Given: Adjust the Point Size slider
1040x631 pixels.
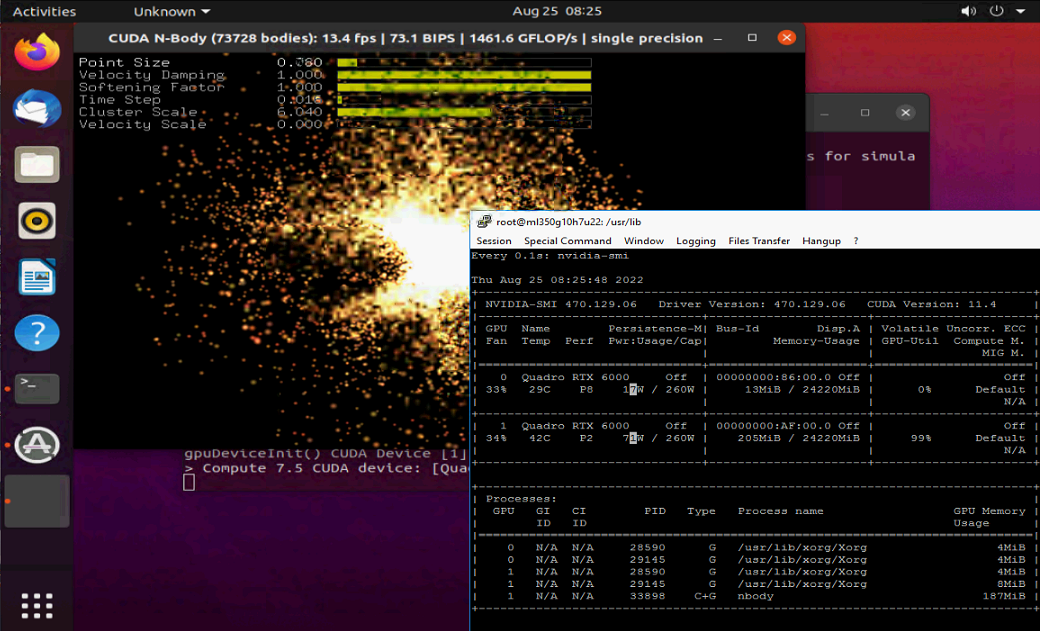Looking at the screenshot, I should pyautogui.click(x=464, y=62).
